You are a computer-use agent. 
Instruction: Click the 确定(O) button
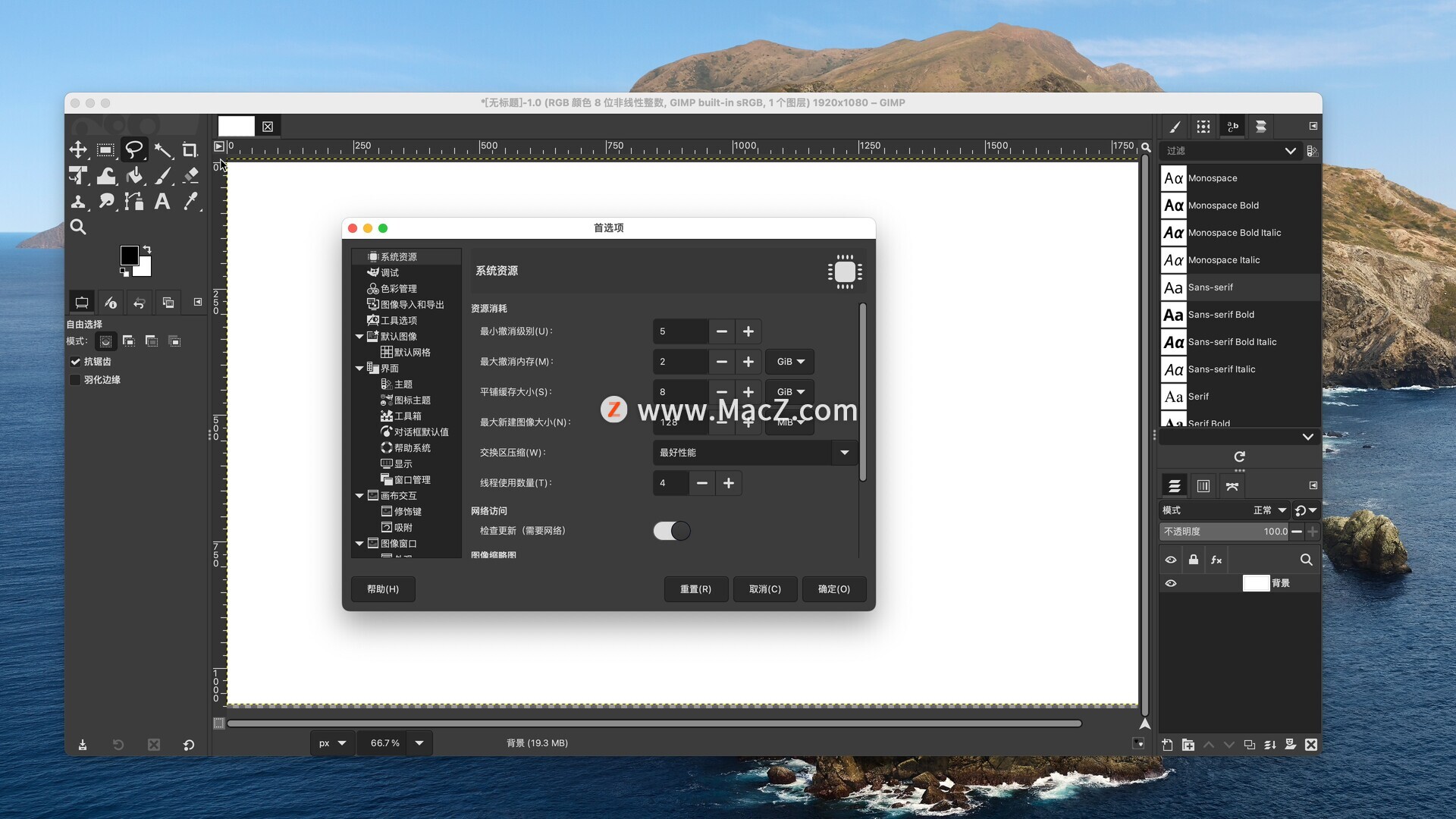click(833, 589)
